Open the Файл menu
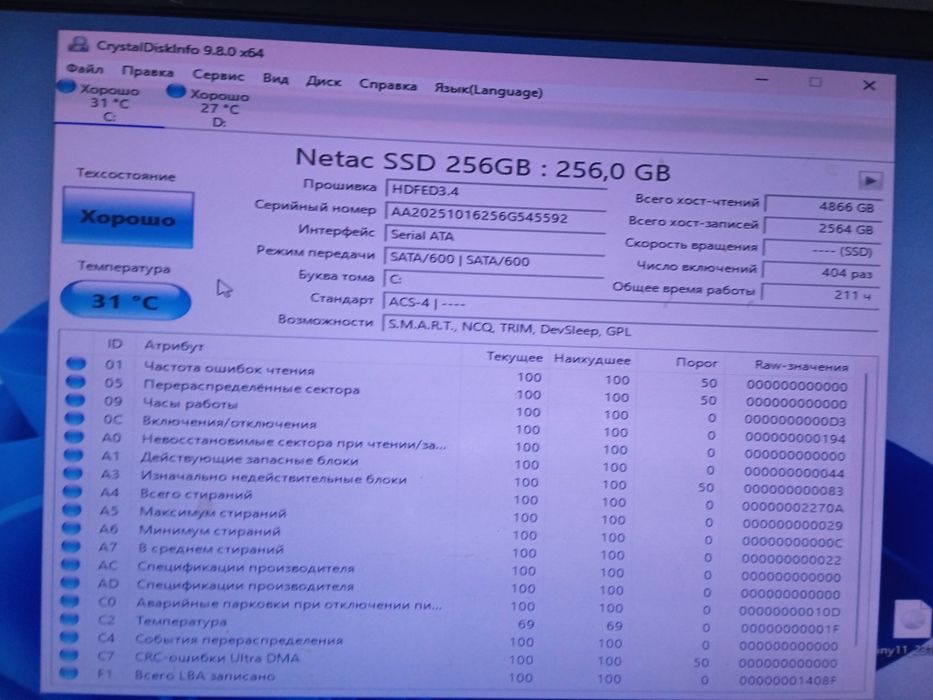The image size is (933, 700). pyautogui.click(x=84, y=68)
